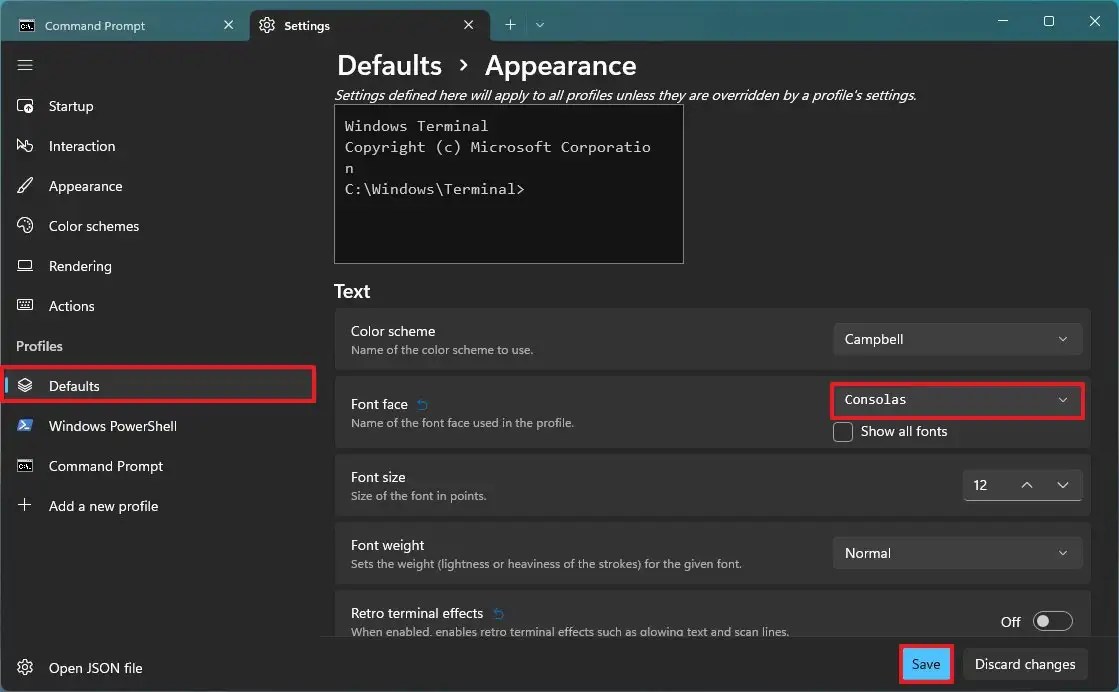Reset Font face using the revert arrow

(x=420, y=404)
